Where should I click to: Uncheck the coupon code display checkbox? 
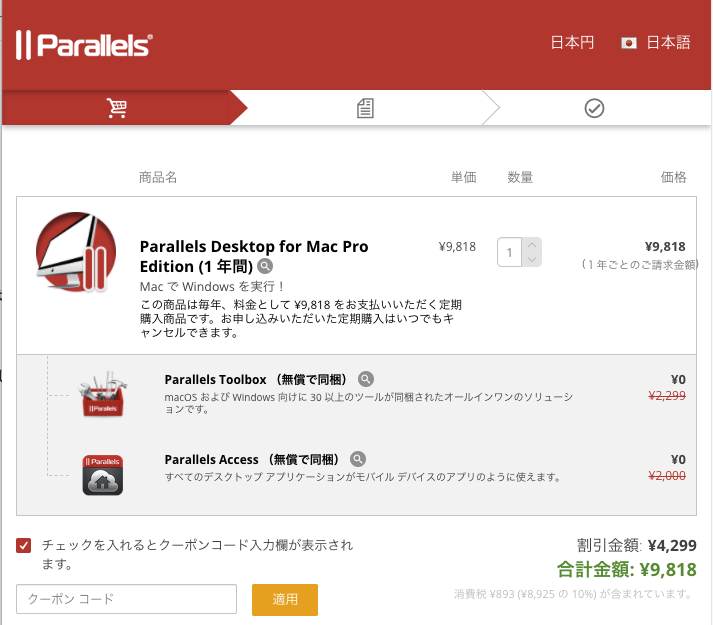pos(23,545)
